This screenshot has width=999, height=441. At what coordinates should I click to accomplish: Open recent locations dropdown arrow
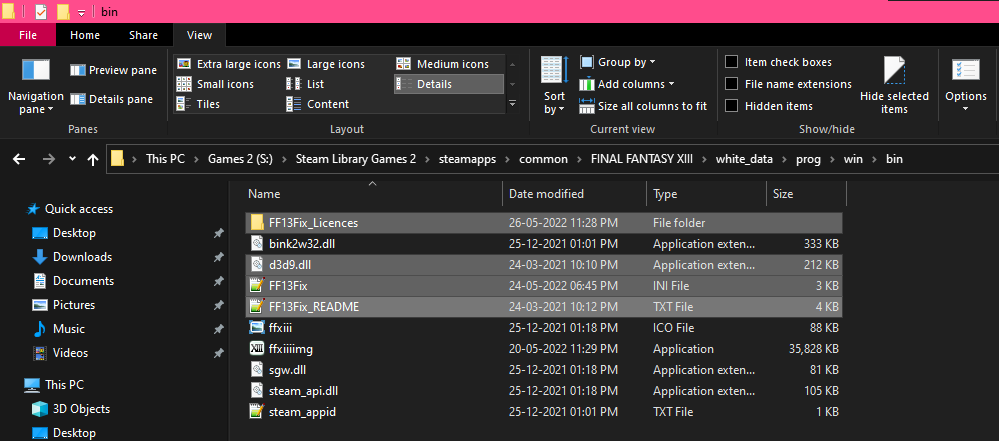point(72,159)
